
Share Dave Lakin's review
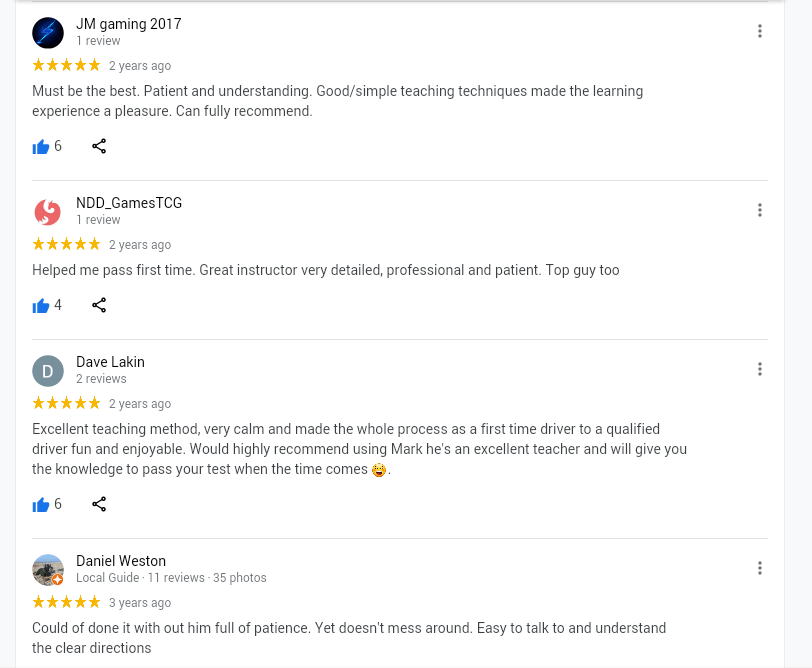(99, 505)
